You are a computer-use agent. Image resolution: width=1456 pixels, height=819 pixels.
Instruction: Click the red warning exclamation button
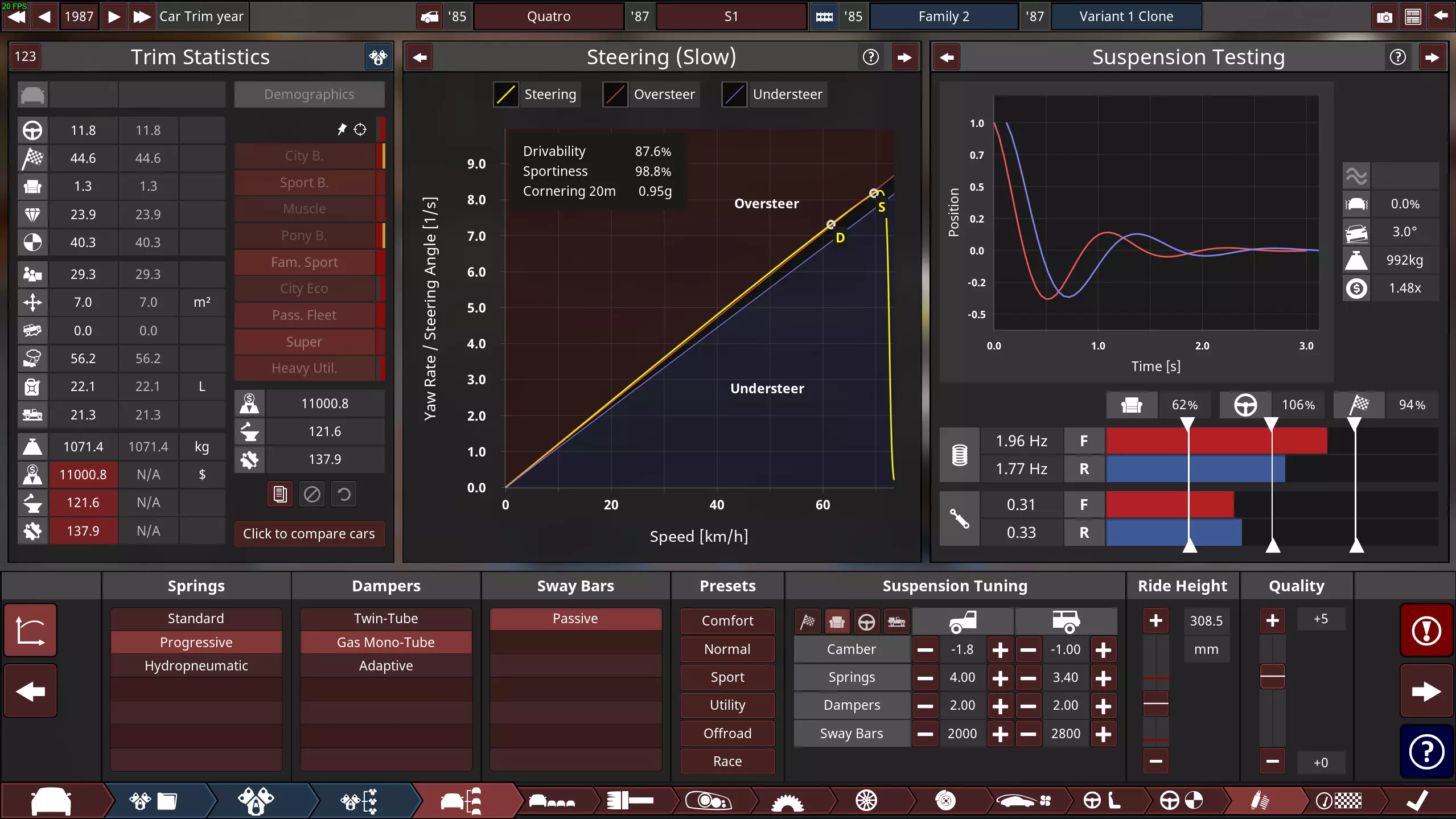(1426, 631)
